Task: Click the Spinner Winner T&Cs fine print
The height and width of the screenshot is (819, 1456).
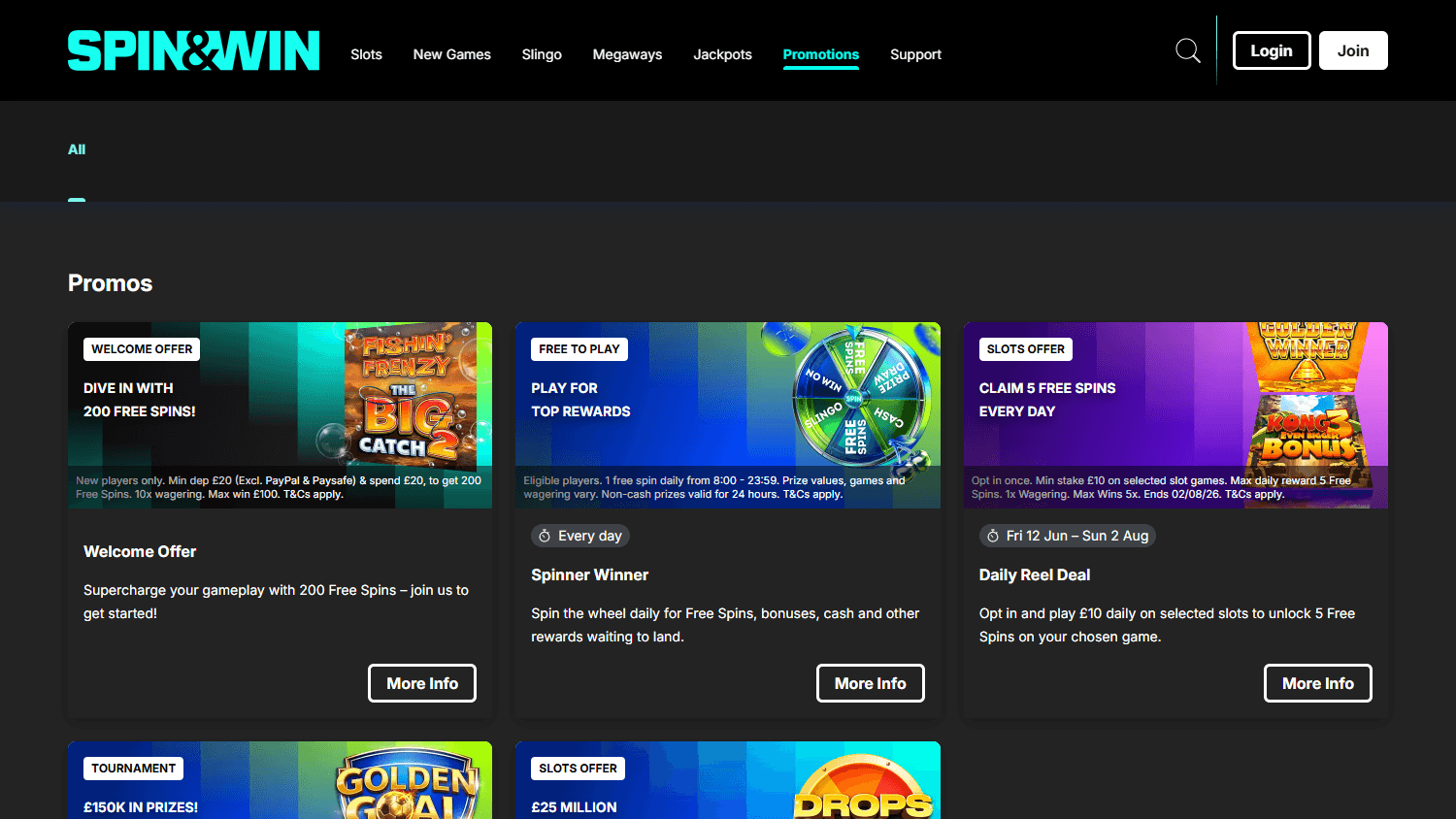Action: tap(714, 487)
